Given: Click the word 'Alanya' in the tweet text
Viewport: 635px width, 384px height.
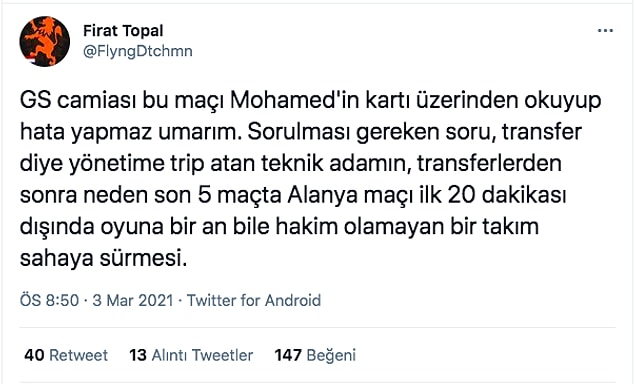Looking at the screenshot, I should [323, 196].
